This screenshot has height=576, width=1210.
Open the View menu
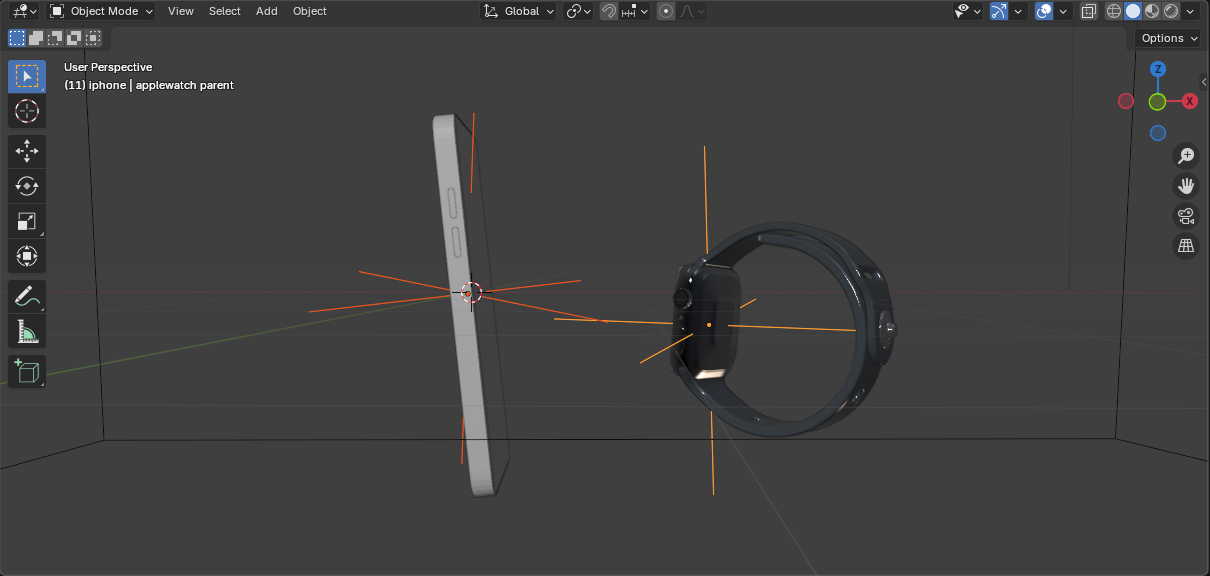181,11
